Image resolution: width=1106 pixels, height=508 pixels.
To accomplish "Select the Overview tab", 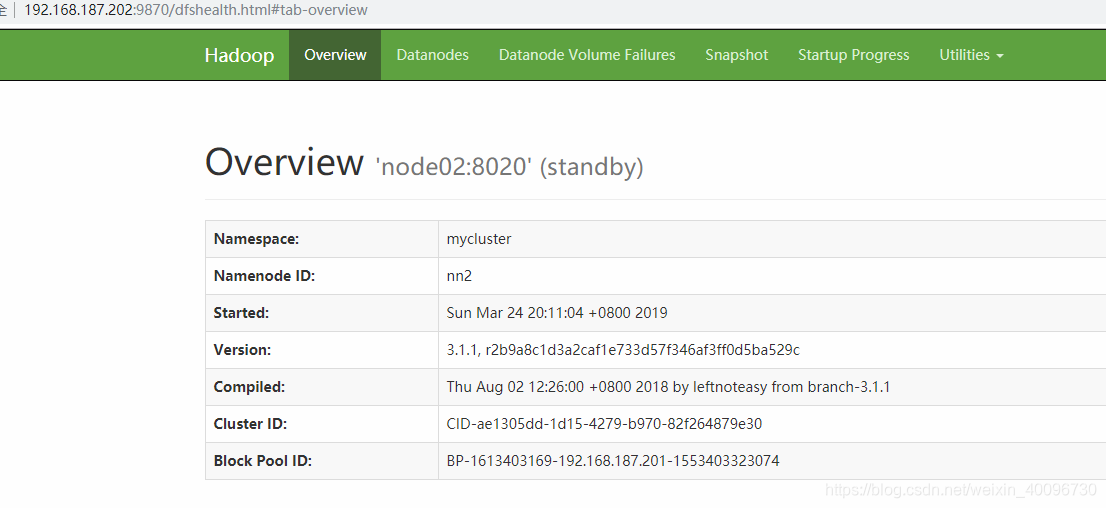I will pos(335,55).
